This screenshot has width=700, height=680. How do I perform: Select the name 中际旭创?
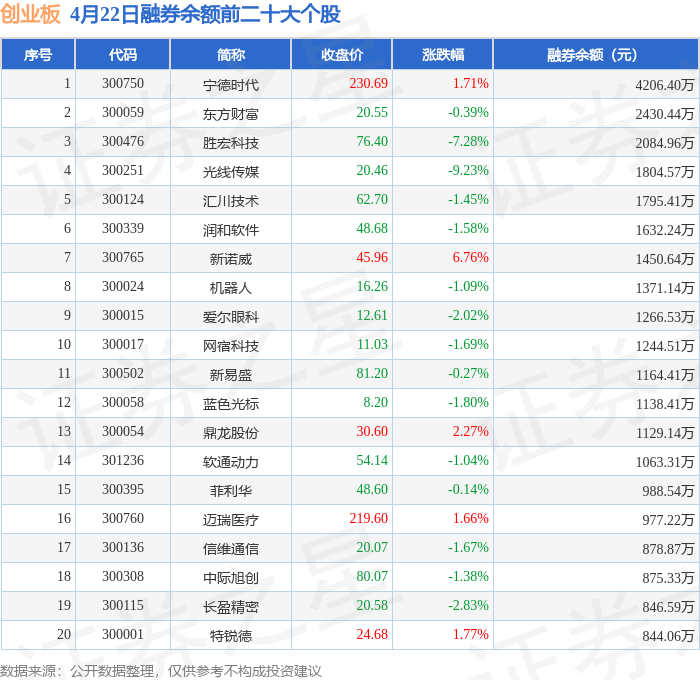[231, 578]
